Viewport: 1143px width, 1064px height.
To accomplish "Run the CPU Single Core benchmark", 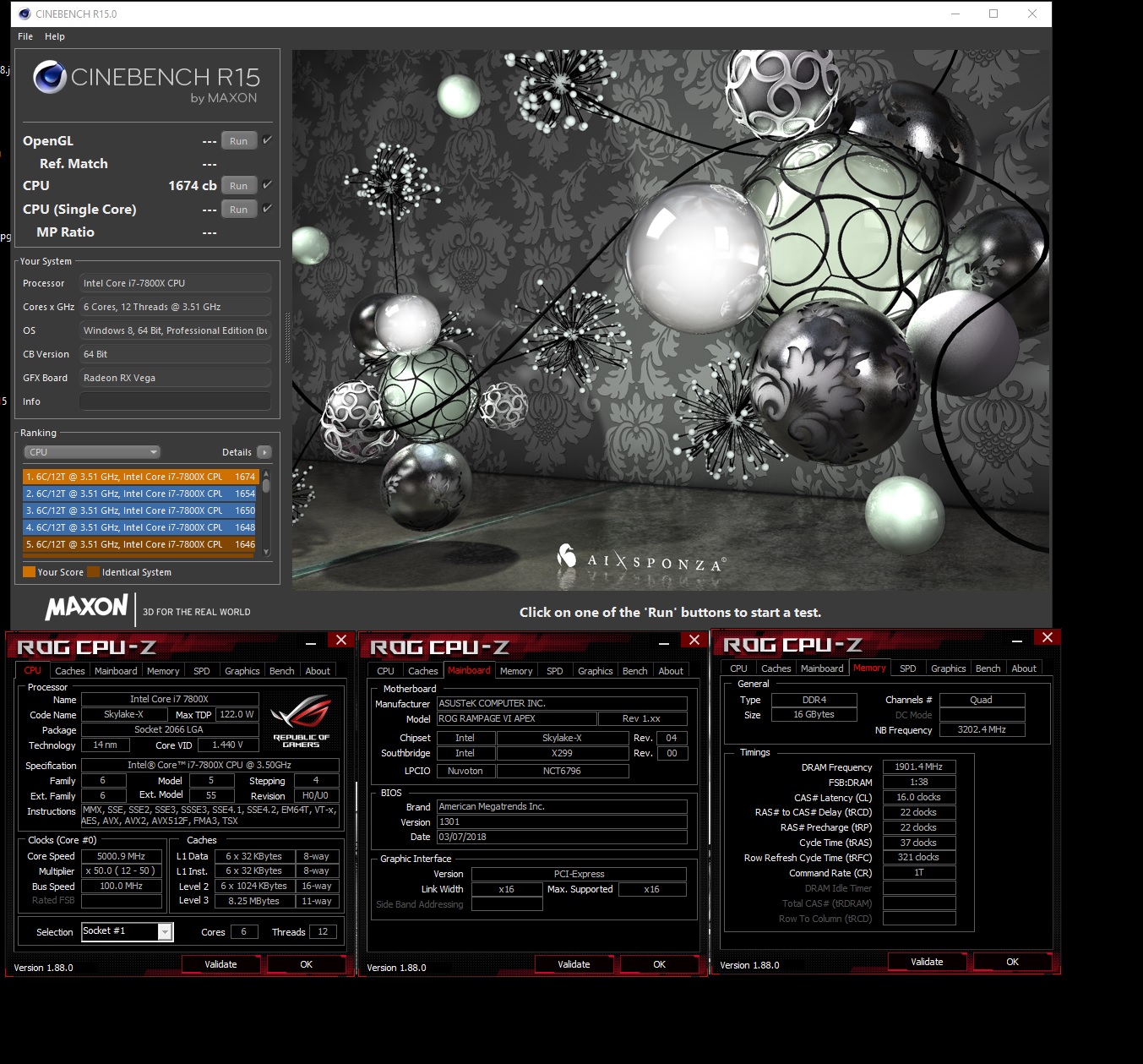I will click(x=239, y=210).
